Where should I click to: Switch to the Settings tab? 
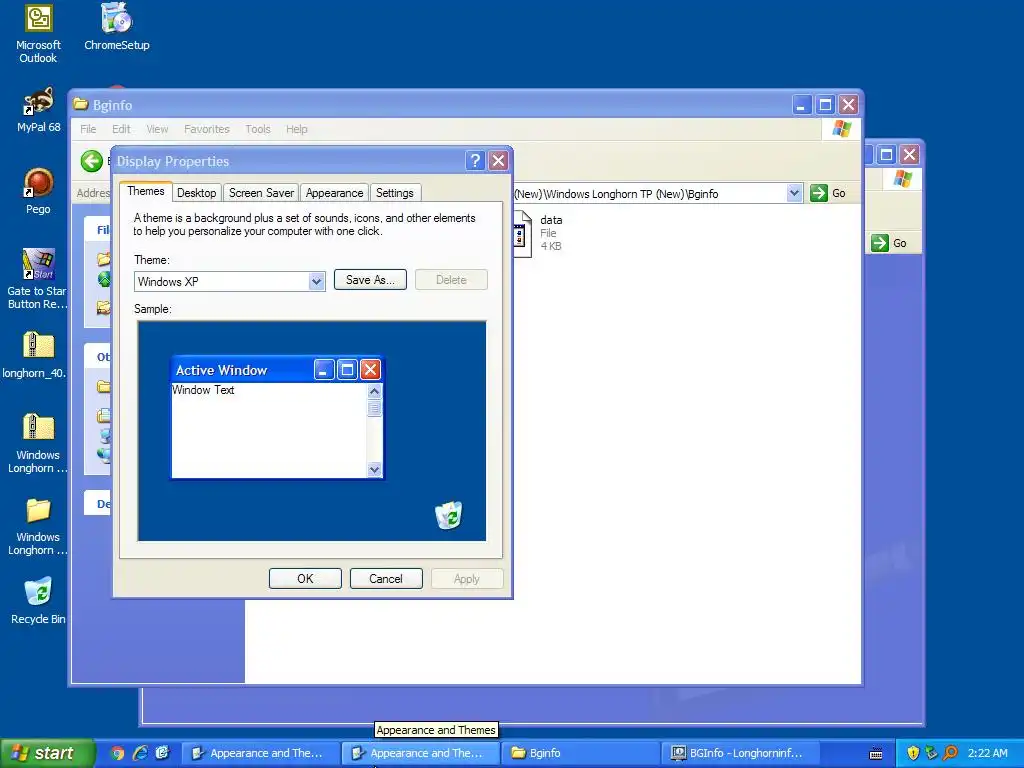click(394, 193)
